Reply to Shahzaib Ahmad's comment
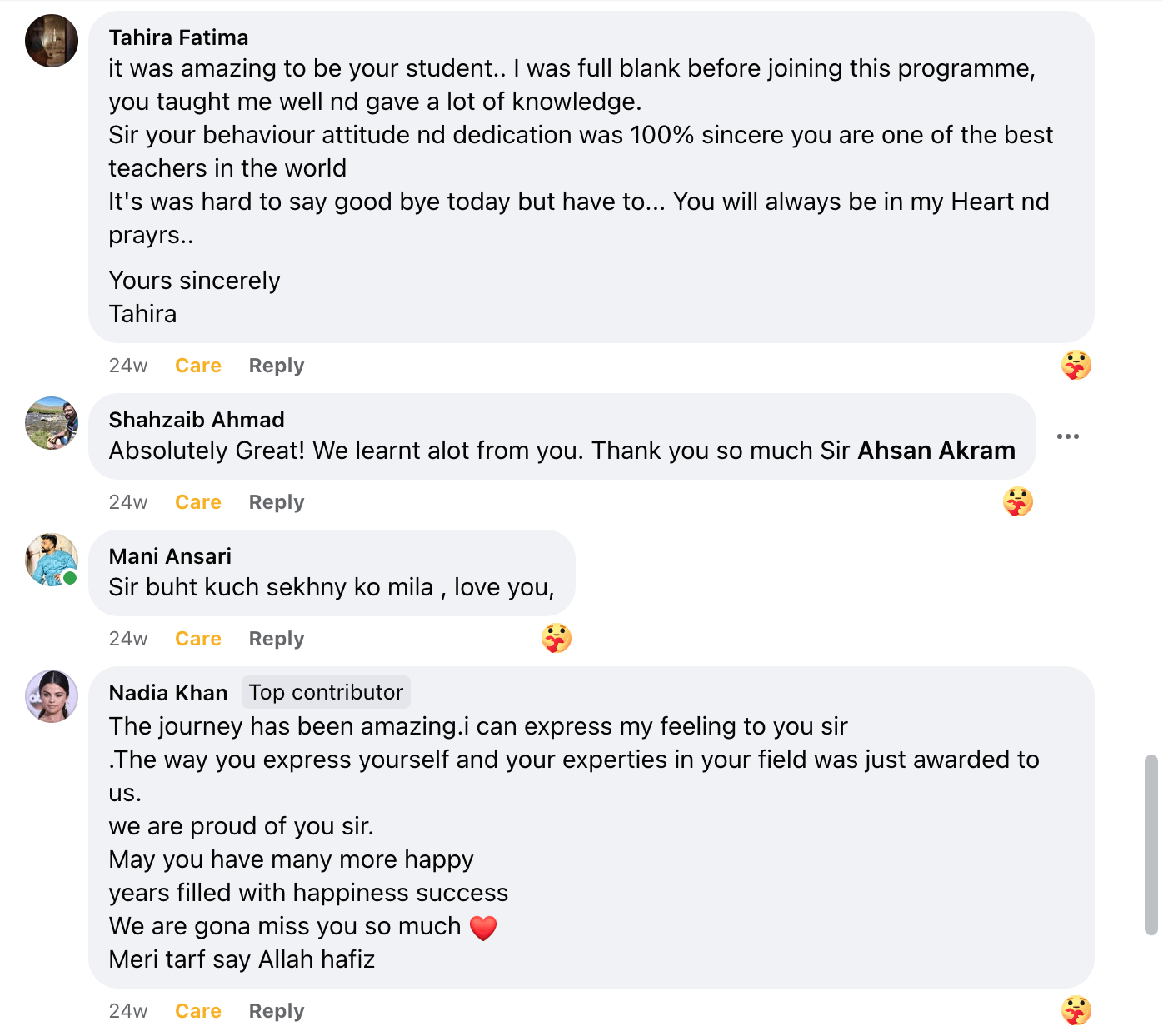 [x=277, y=502]
